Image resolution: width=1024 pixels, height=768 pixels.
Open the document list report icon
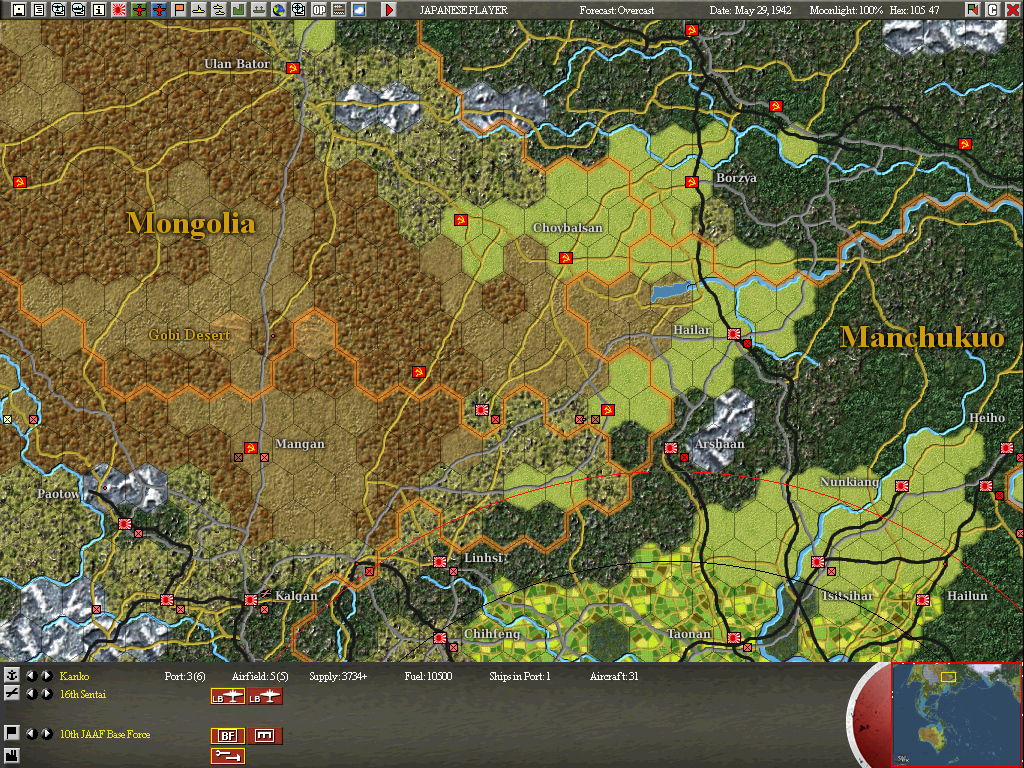pyautogui.click(x=39, y=10)
